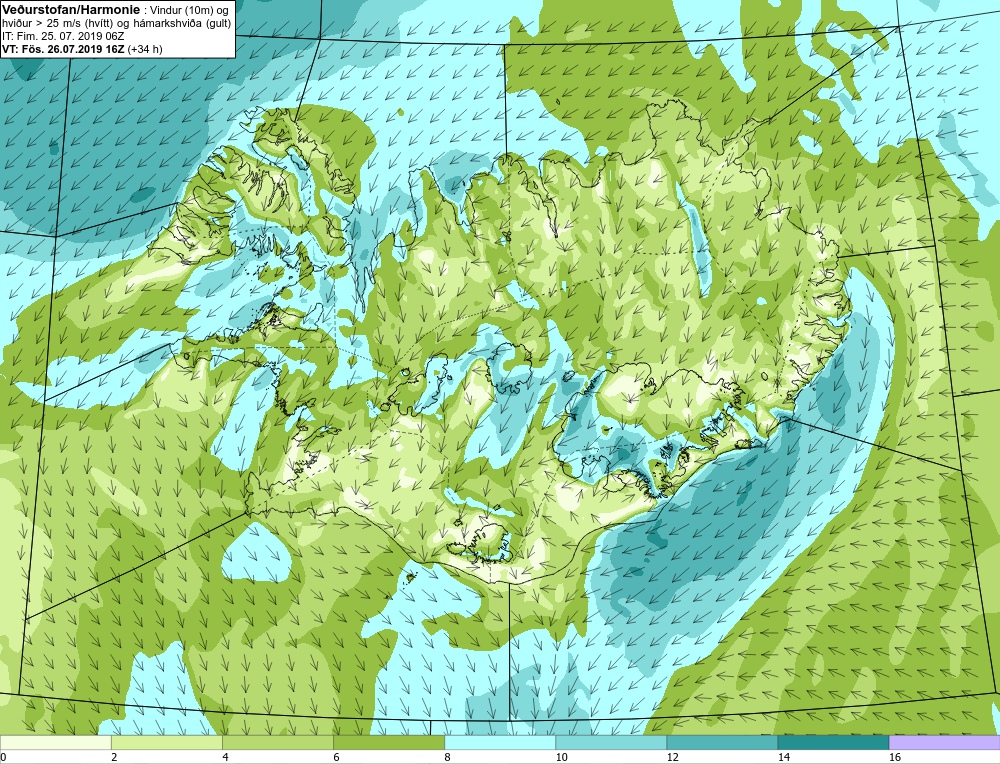Click the legend label '4'
Viewport: 1000px width, 764px height.
[226, 757]
